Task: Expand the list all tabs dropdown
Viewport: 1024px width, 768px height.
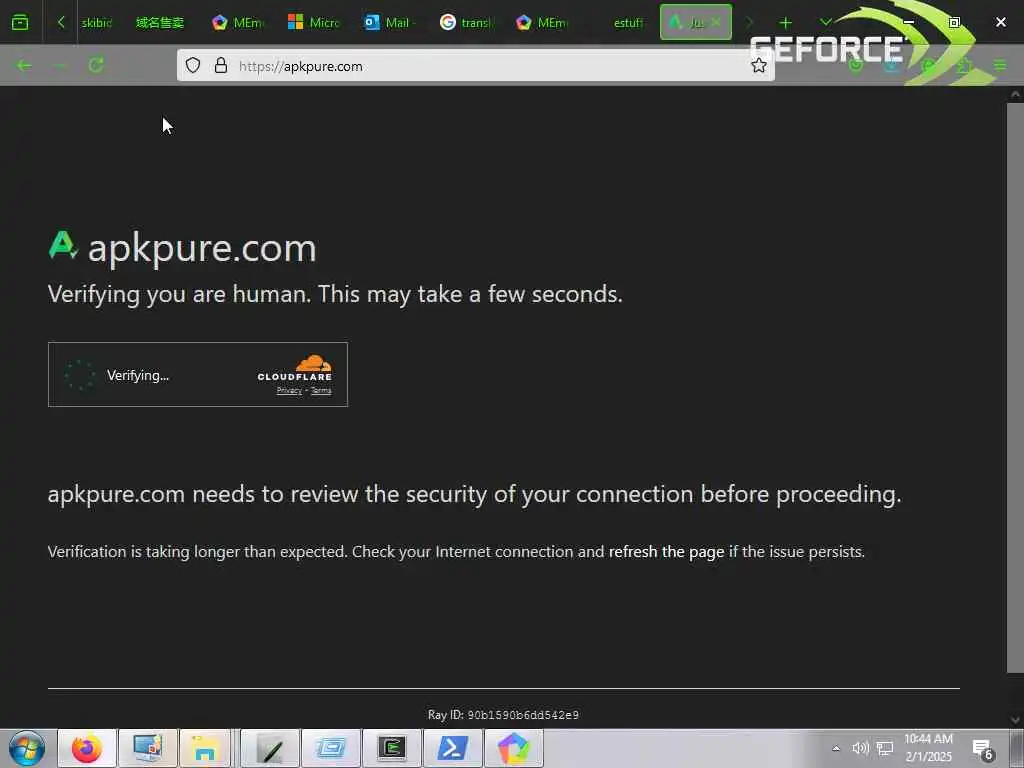Action: click(825, 22)
